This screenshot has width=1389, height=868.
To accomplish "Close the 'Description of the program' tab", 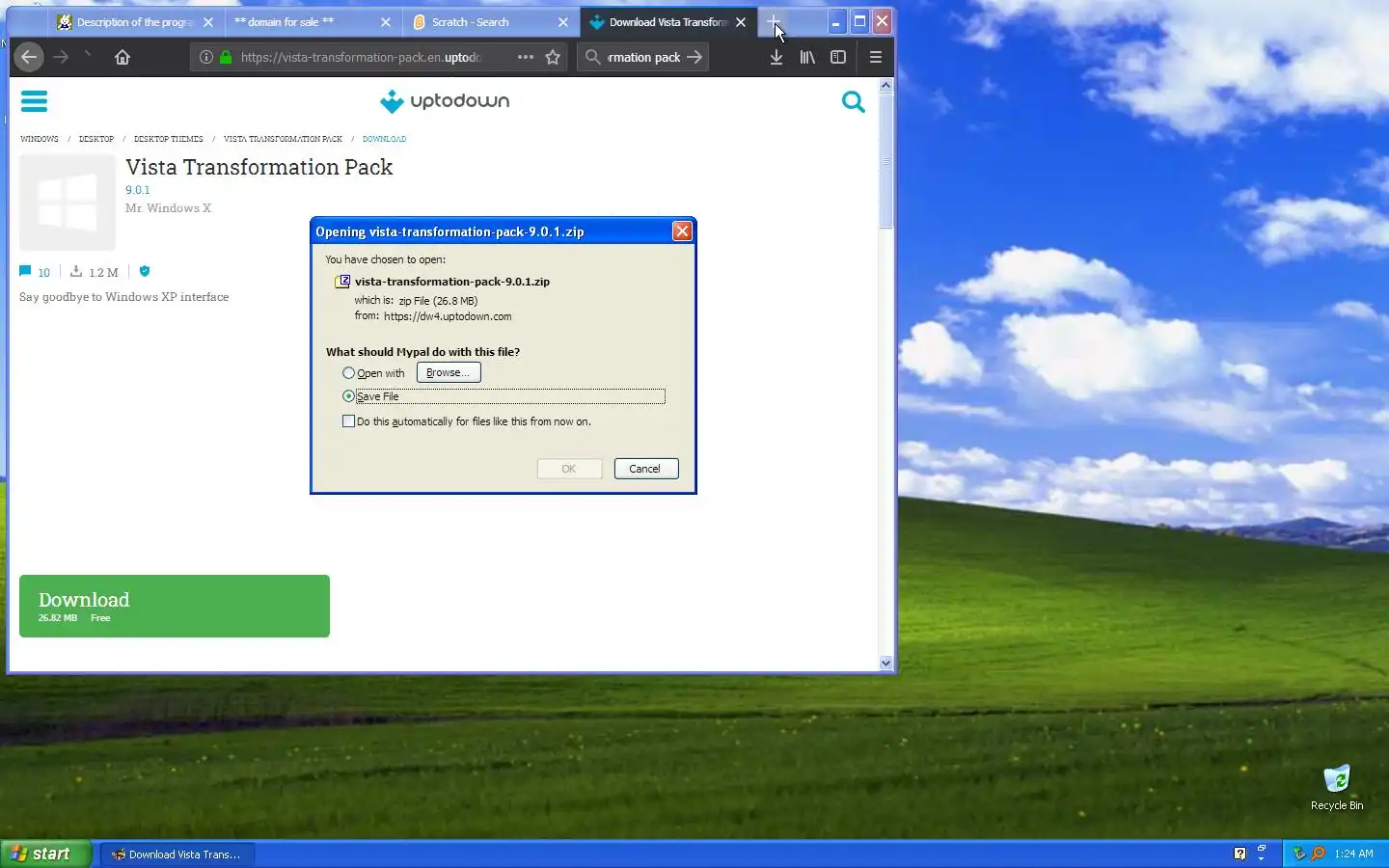I will (x=208, y=22).
